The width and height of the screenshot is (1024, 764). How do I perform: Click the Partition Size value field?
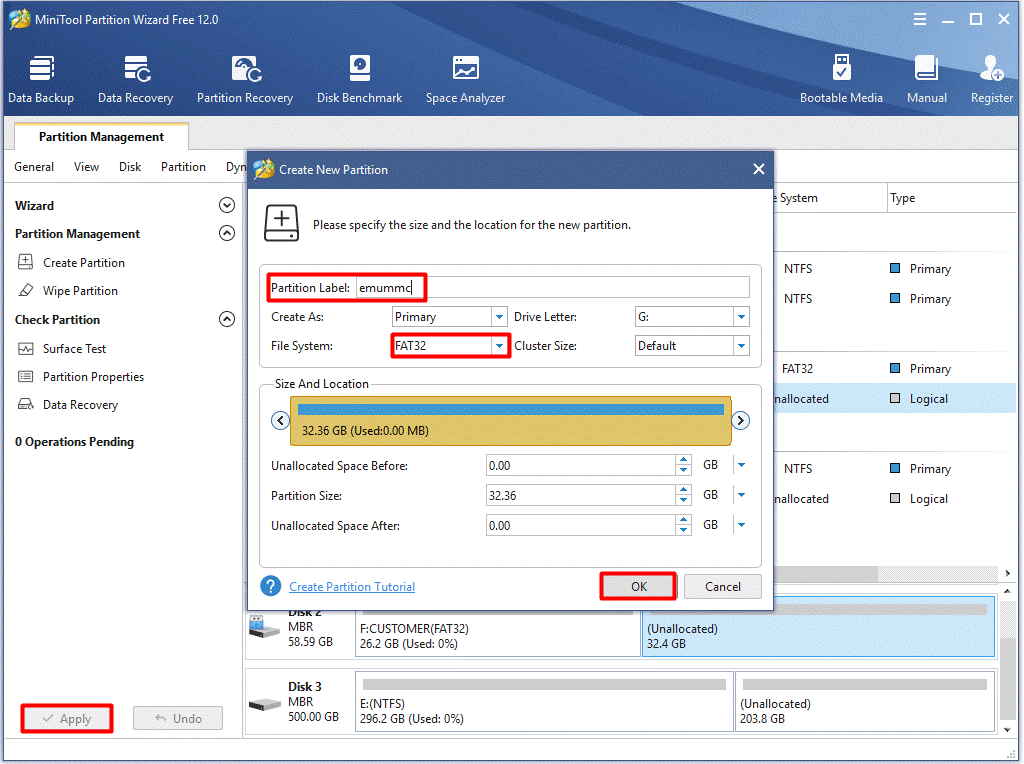pos(581,496)
